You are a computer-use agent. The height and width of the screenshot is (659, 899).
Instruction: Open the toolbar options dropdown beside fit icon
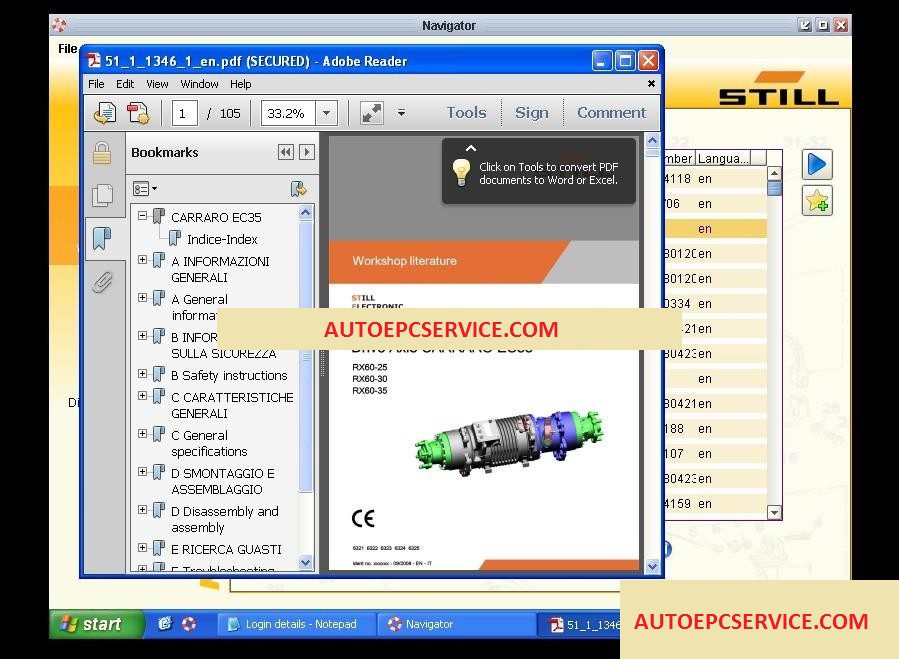401,113
